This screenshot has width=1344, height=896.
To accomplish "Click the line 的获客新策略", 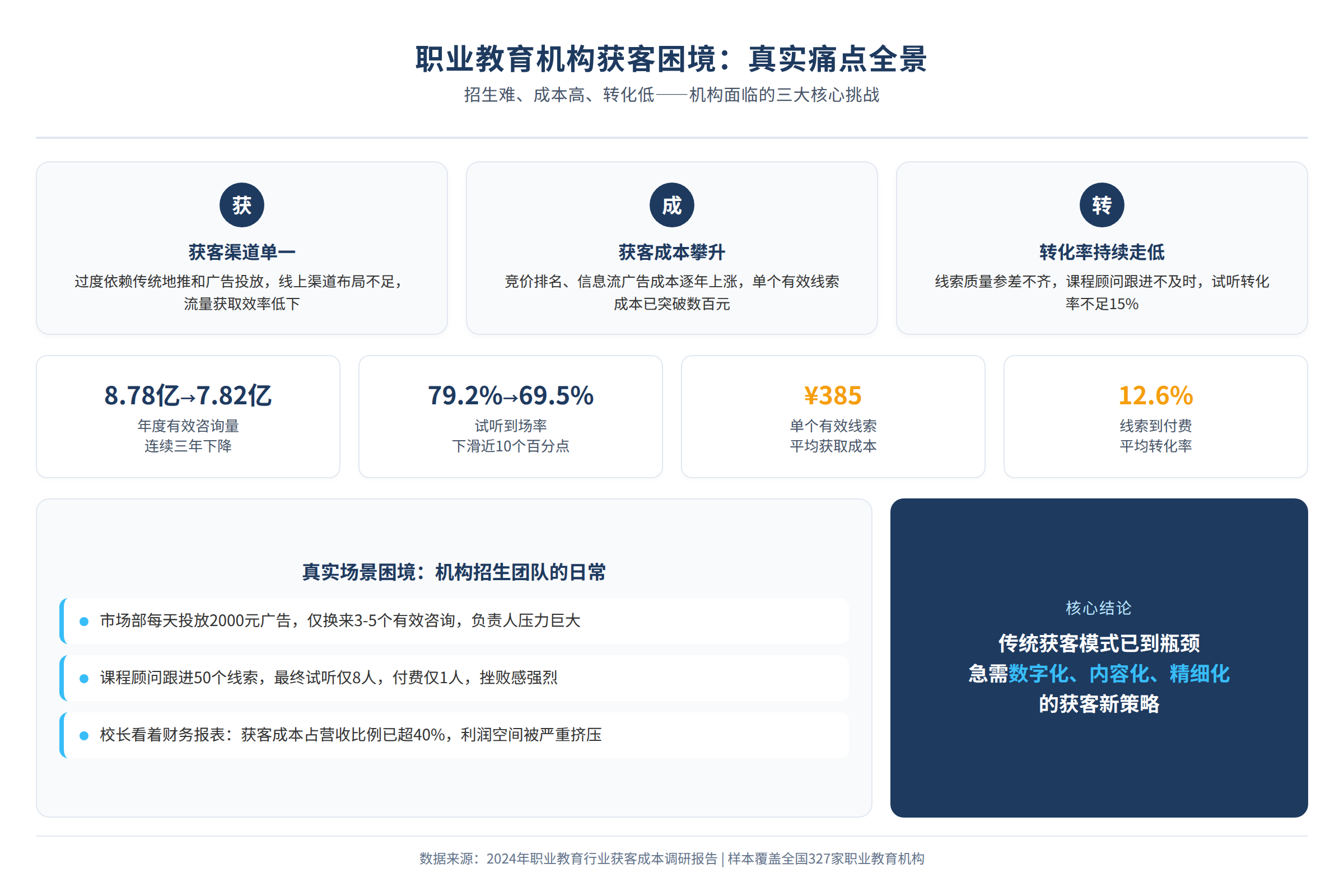I will [1098, 704].
